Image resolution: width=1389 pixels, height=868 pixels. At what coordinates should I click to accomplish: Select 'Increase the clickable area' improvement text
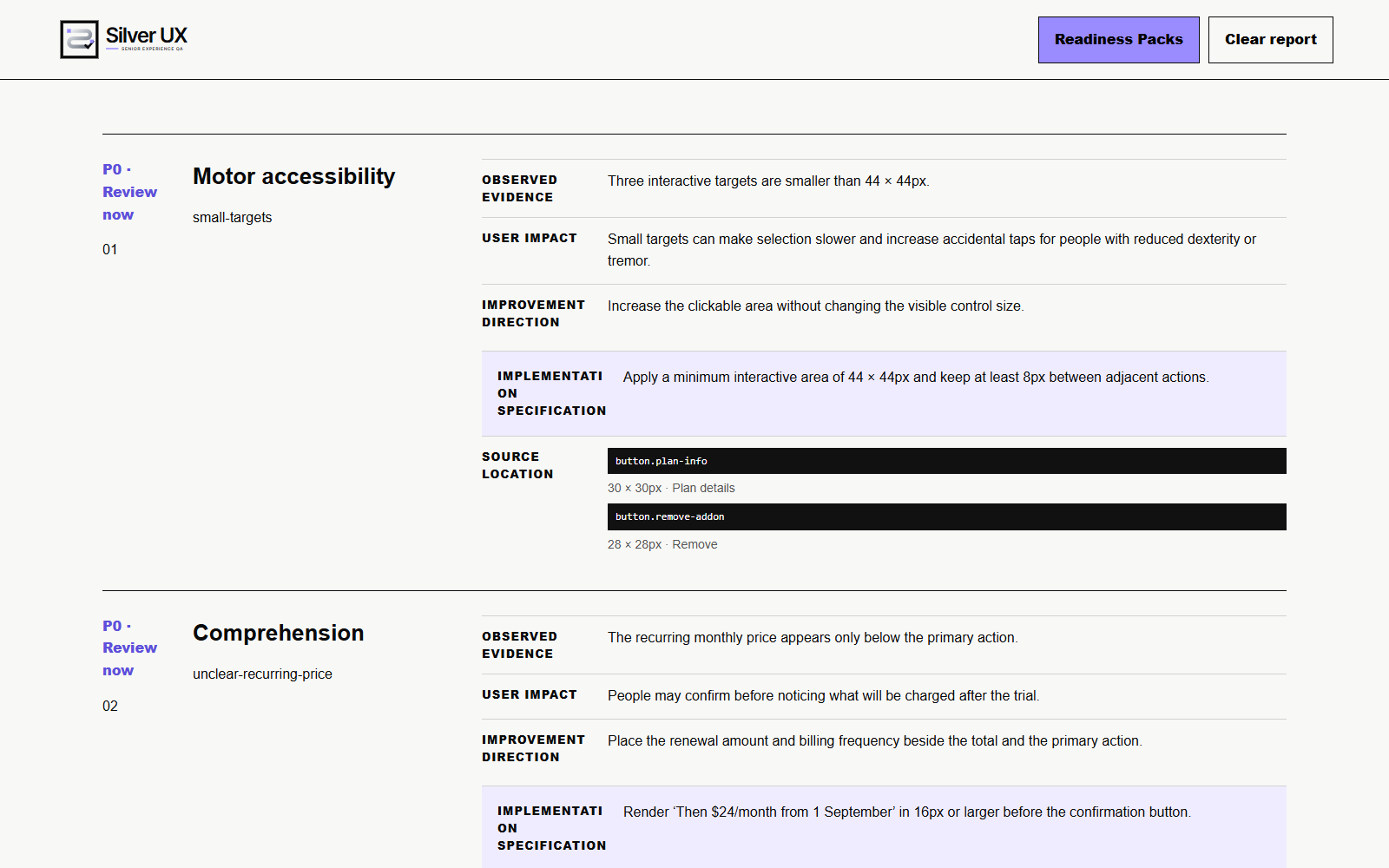[x=815, y=306]
